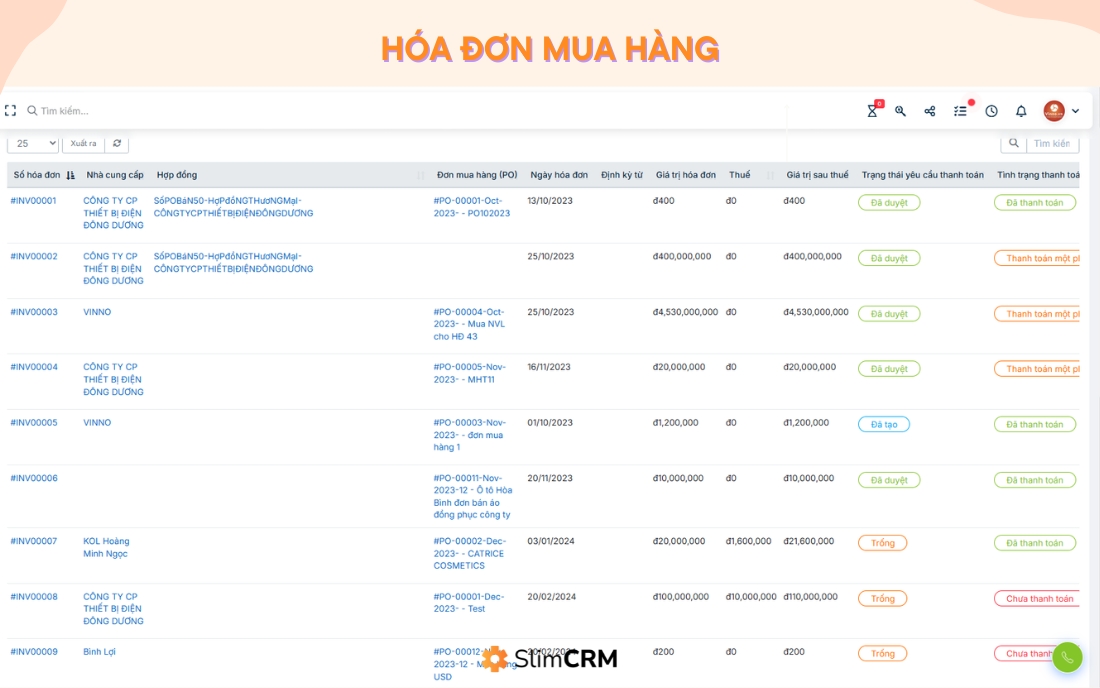
Task: Click date 13/10/2023 cell
Action: pyautogui.click(x=550, y=201)
